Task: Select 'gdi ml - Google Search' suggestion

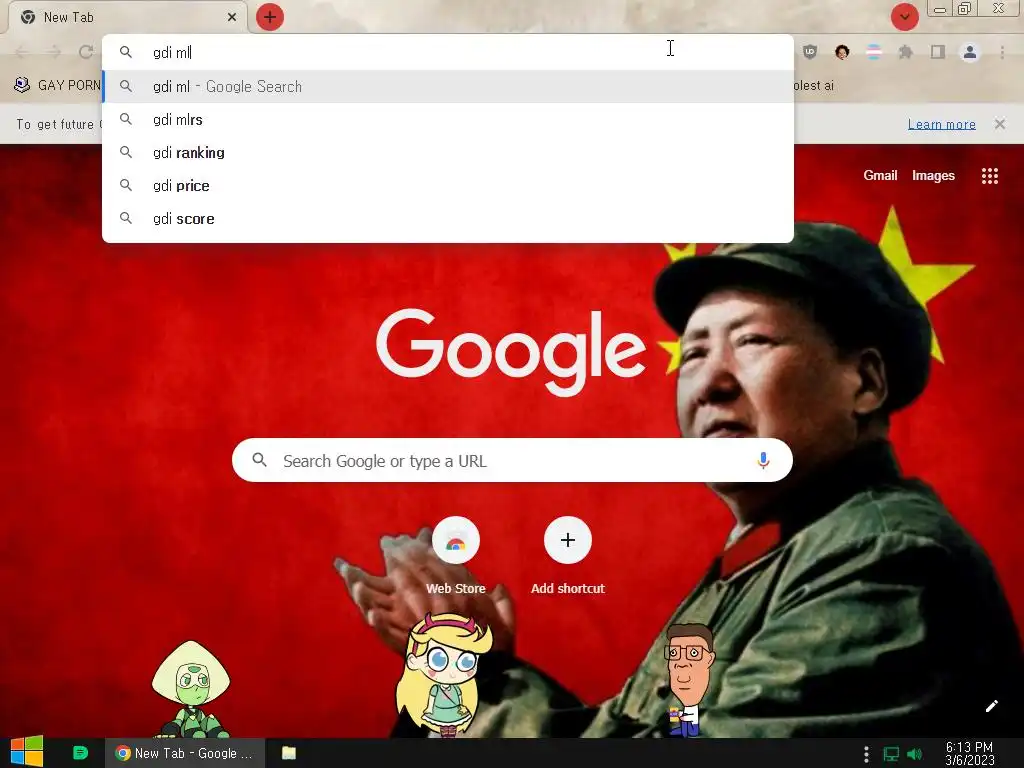Action: [448, 86]
